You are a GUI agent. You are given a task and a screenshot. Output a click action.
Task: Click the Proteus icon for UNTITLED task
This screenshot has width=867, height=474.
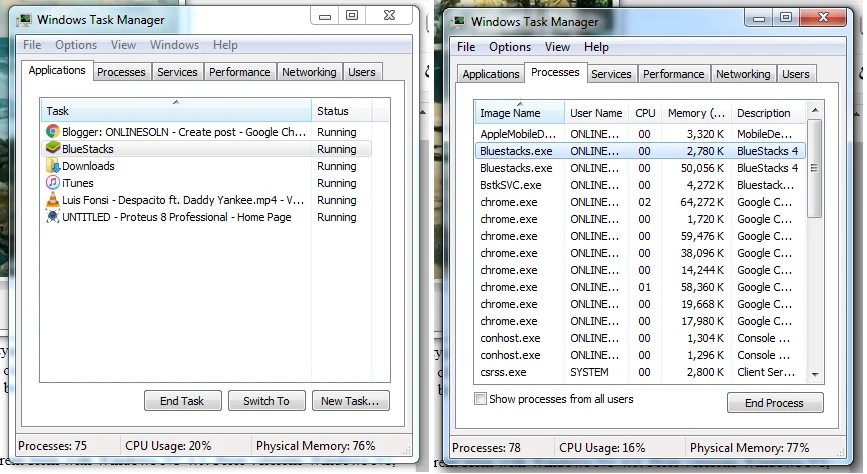pos(53,217)
